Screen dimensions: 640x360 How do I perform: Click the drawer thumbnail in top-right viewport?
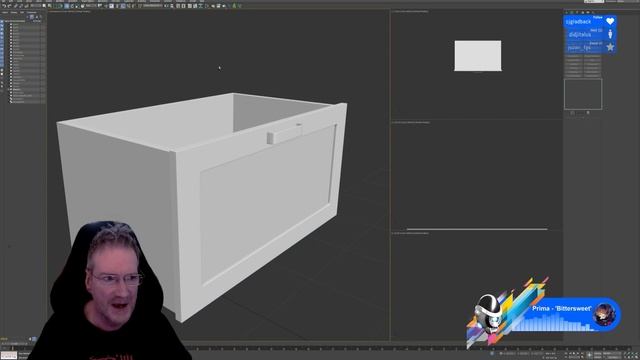(478, 56)
